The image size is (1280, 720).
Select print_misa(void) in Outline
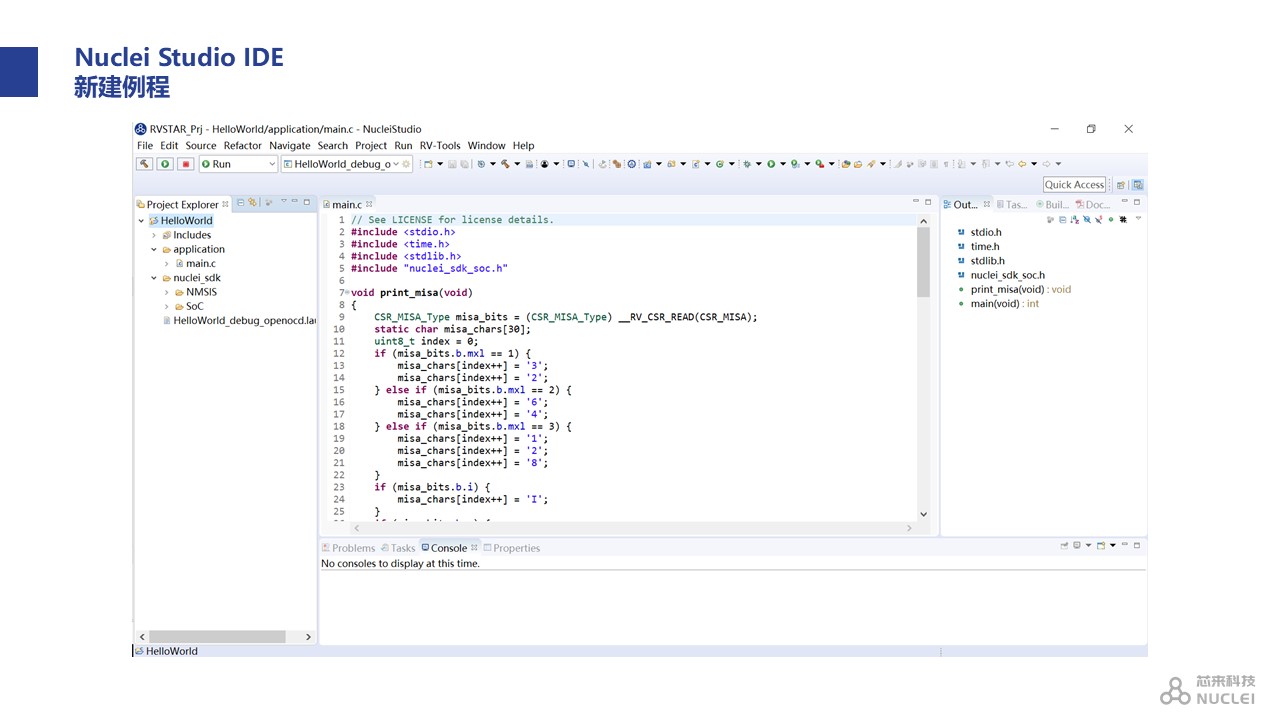coord(1014,289)
